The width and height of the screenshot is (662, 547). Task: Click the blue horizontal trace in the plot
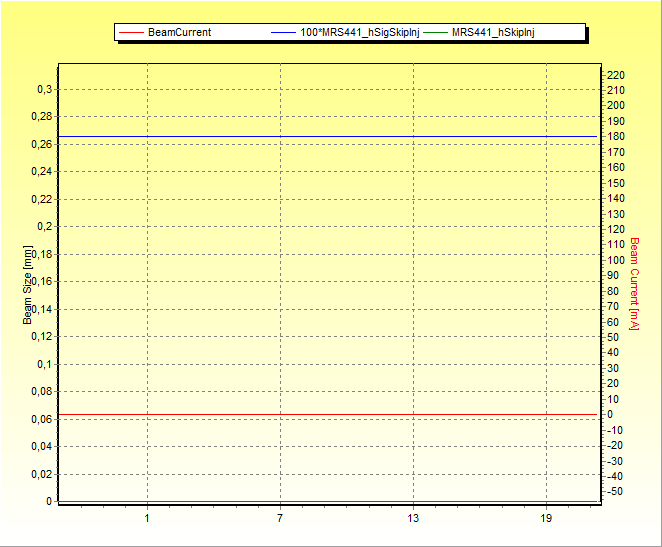coord(330,136)
